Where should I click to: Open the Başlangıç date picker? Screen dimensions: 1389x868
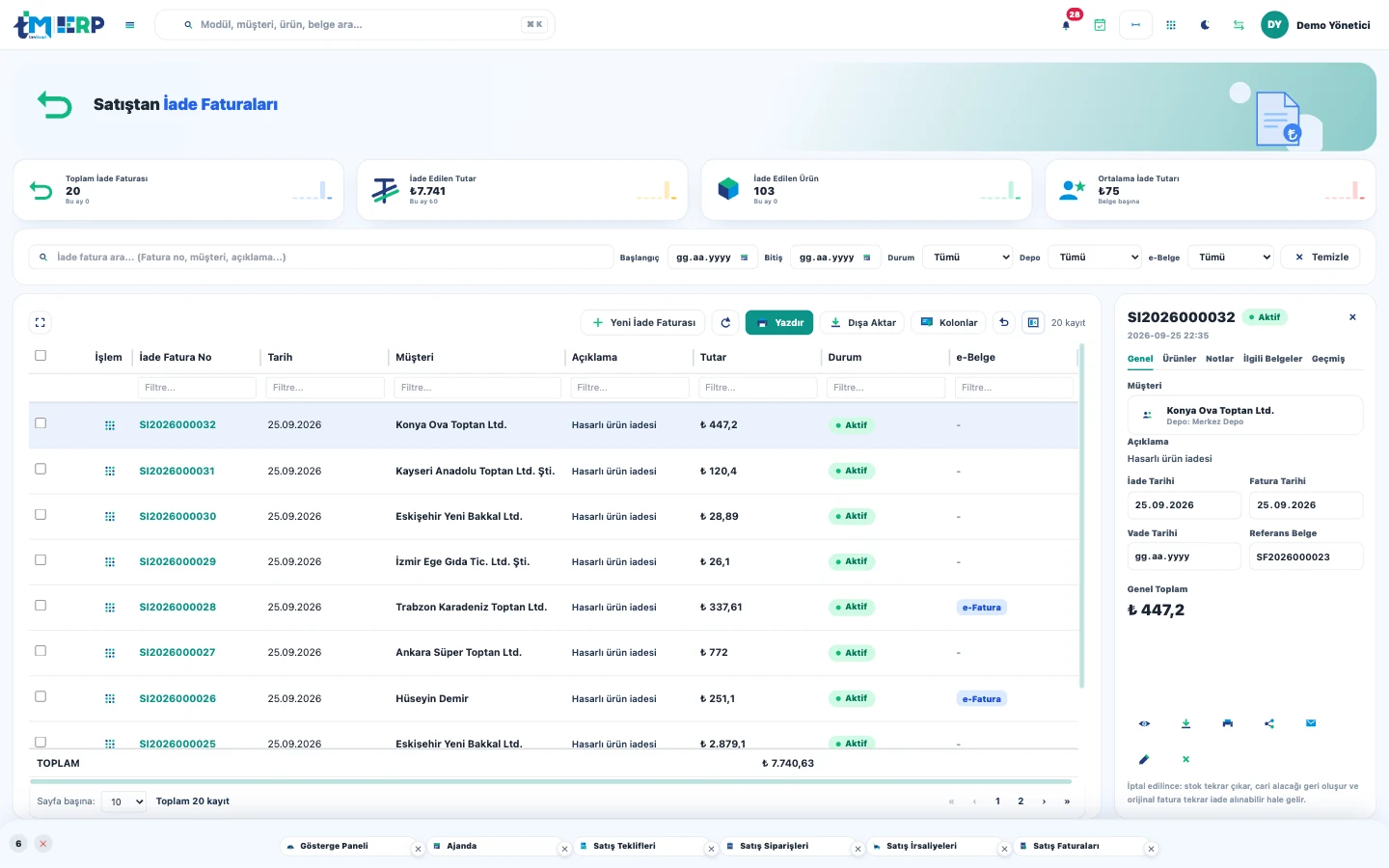coord(744,258)
